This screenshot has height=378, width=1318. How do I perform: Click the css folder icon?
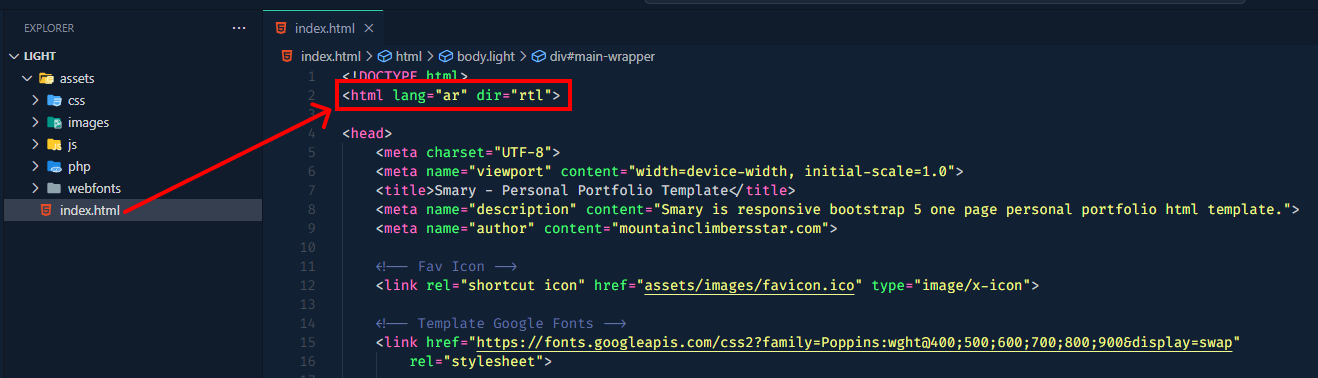tap(55, 100)
